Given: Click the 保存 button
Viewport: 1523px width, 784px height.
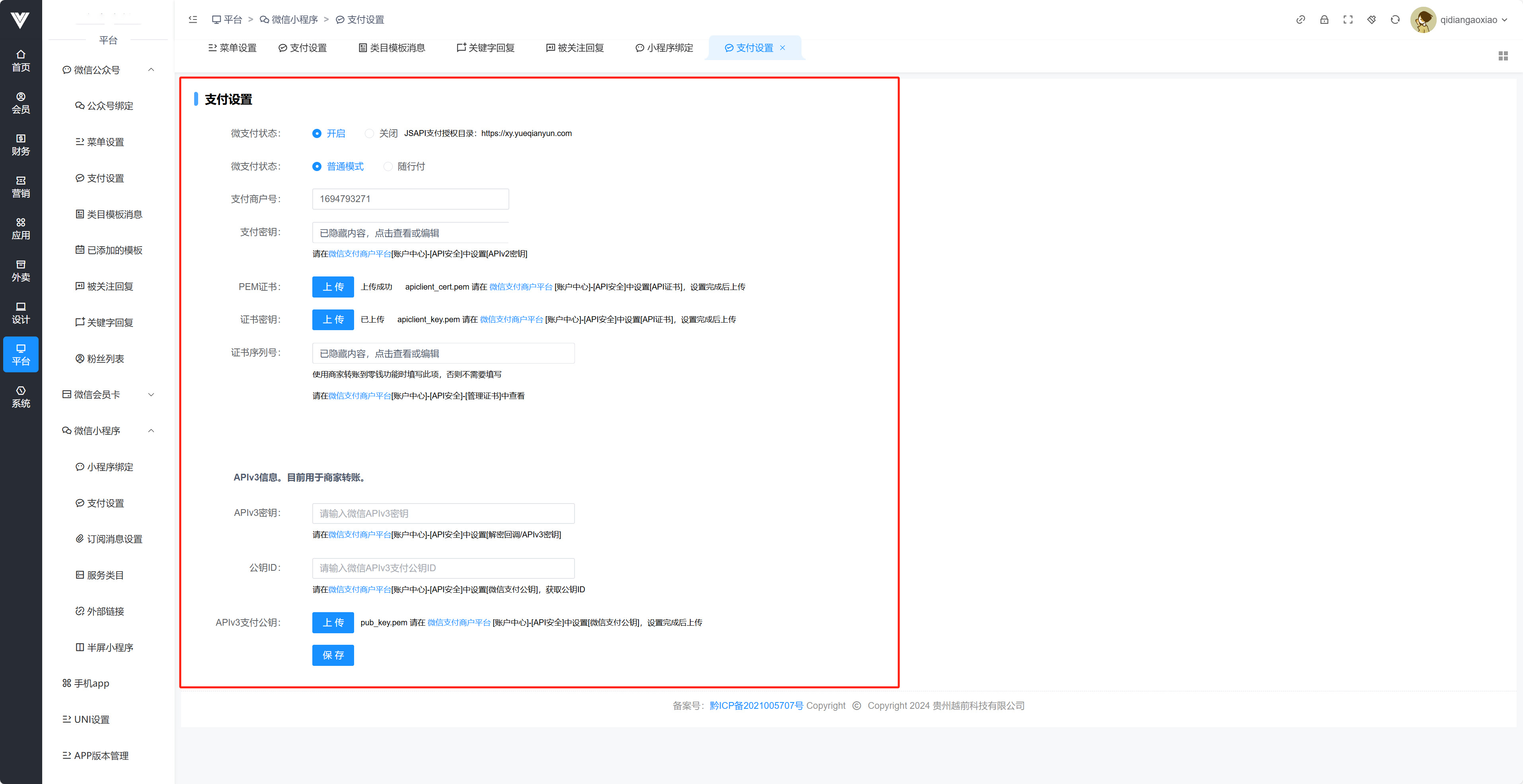Looking at the screenshot, I should [x=333, y=655].
